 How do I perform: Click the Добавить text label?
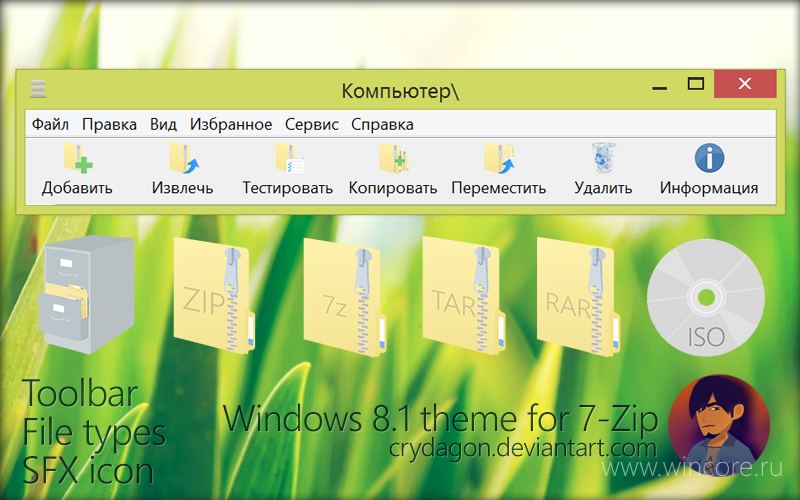coord(77,188)
